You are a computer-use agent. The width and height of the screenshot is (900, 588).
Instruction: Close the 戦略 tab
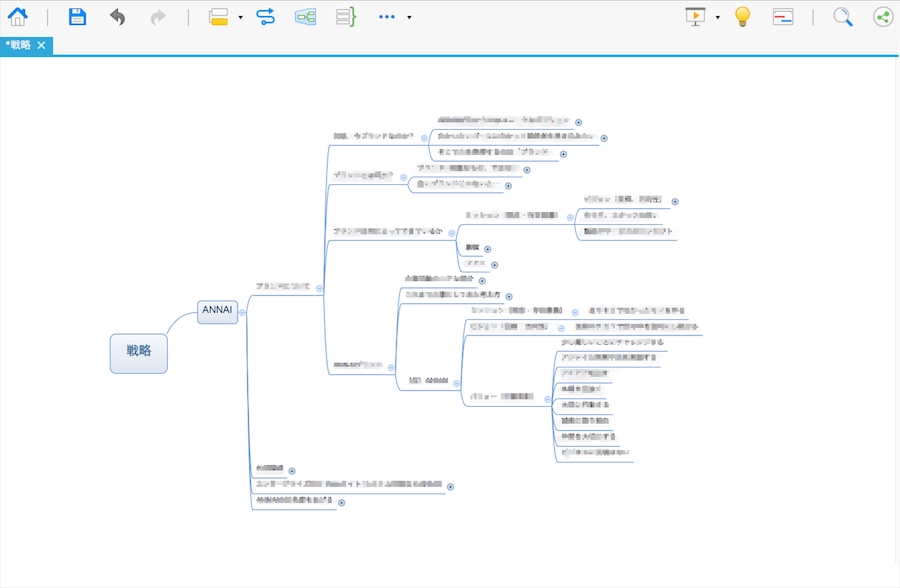41,46
